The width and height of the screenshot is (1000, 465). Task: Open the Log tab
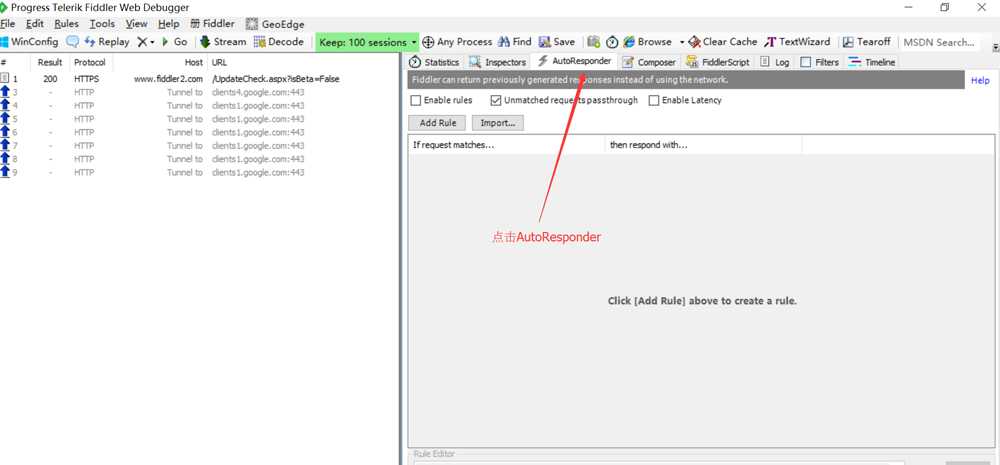coord(774,62)
